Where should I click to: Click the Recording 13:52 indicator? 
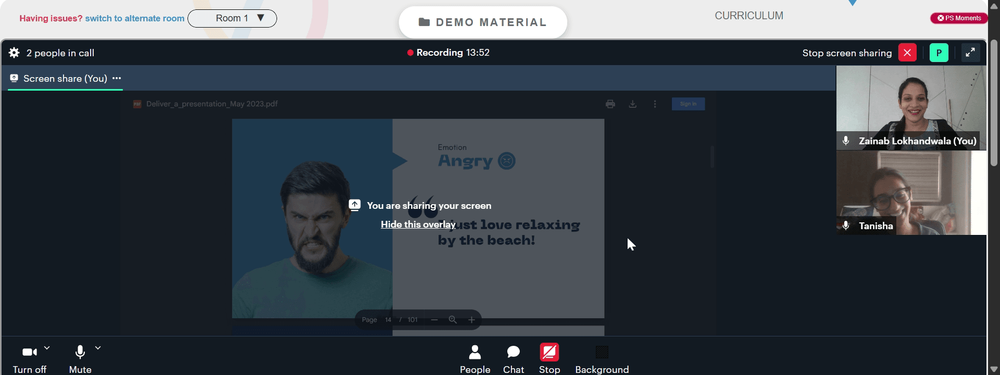coord(448,53)
